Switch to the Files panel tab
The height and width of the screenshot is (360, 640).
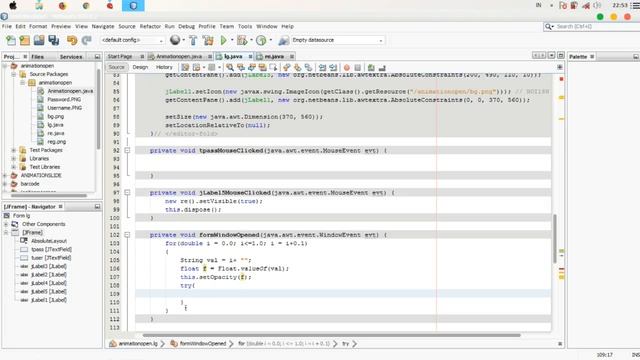(37, 57)
